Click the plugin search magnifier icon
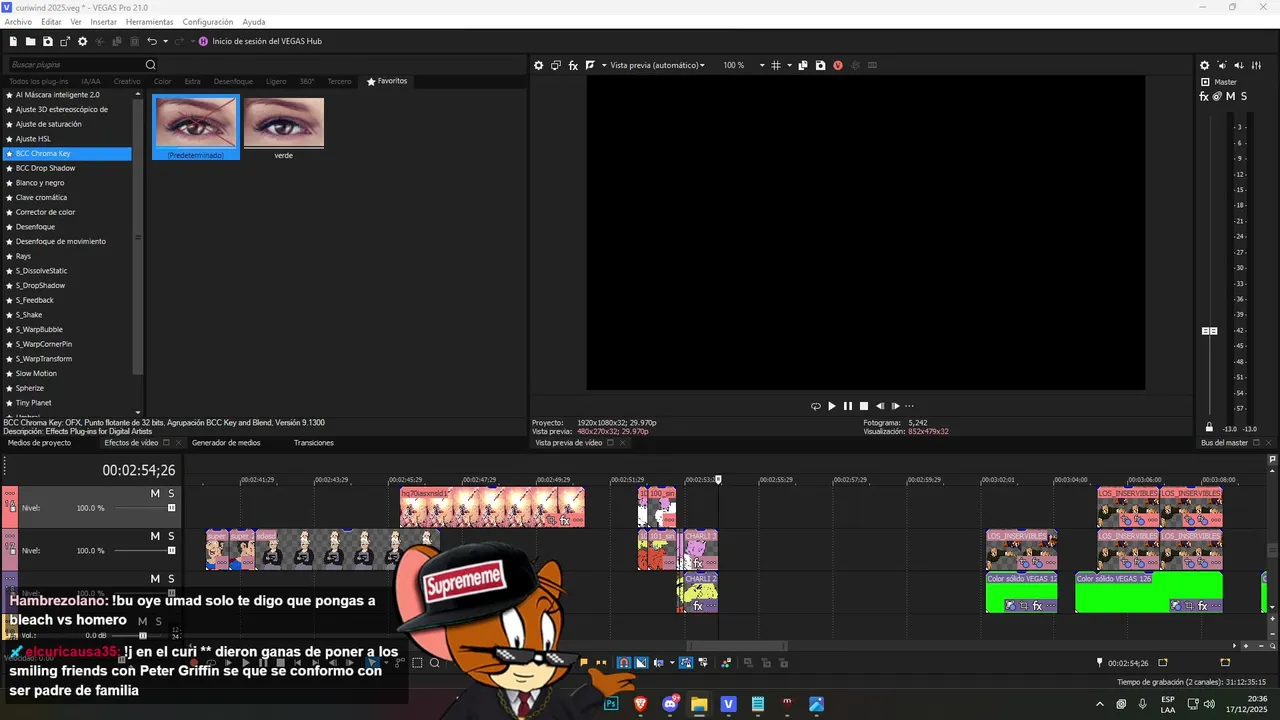1280x720 pixels. click(151, 65)
